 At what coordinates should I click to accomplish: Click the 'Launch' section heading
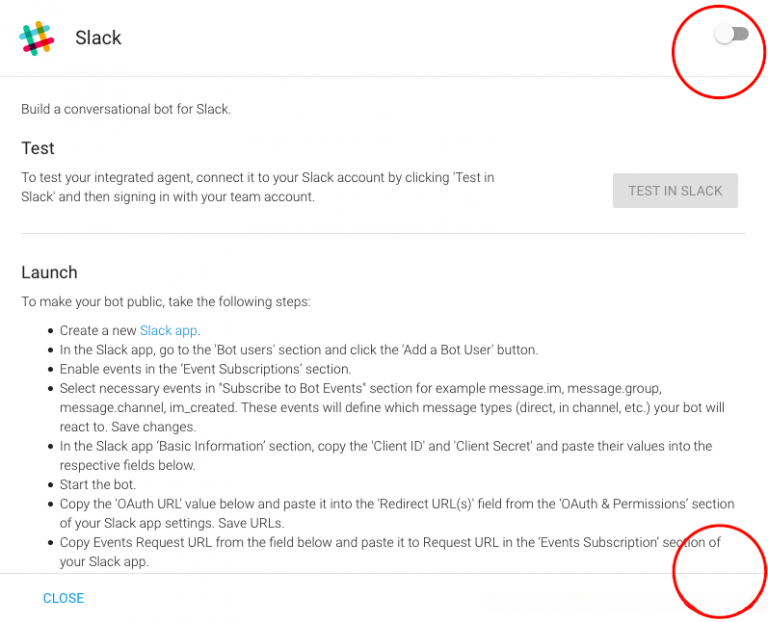pyautogui.click(x=49, y=272)
